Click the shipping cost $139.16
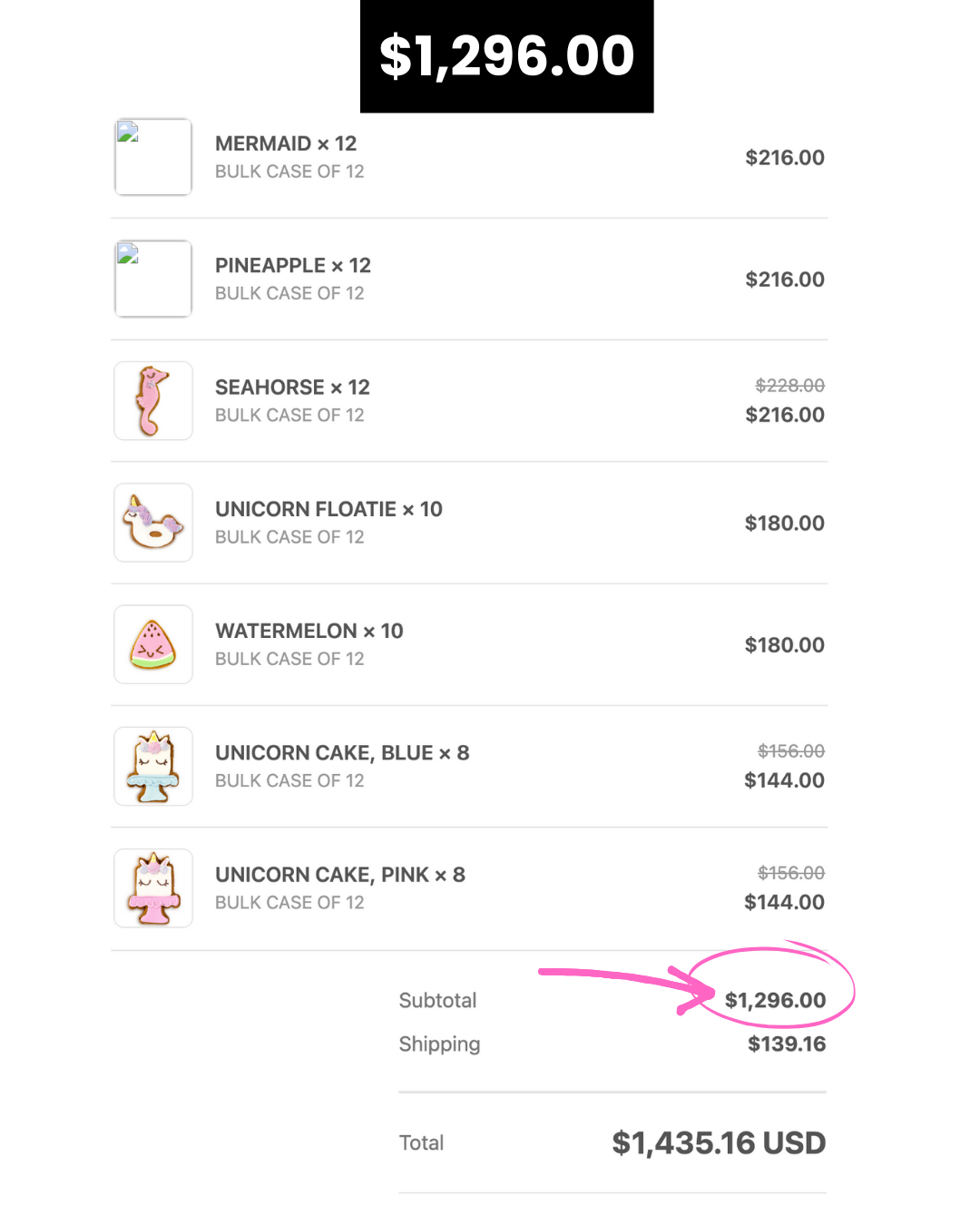 [787, 1044]
